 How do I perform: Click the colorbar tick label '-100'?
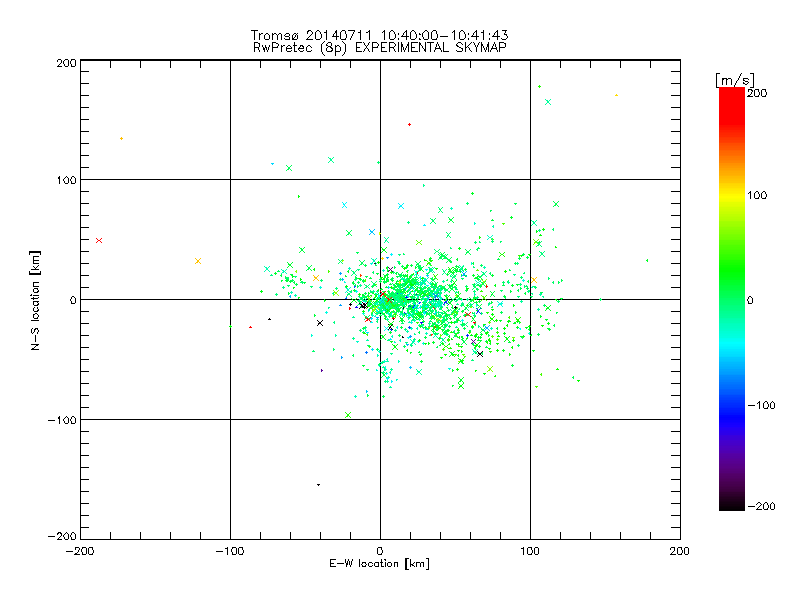tap(761, 405)
